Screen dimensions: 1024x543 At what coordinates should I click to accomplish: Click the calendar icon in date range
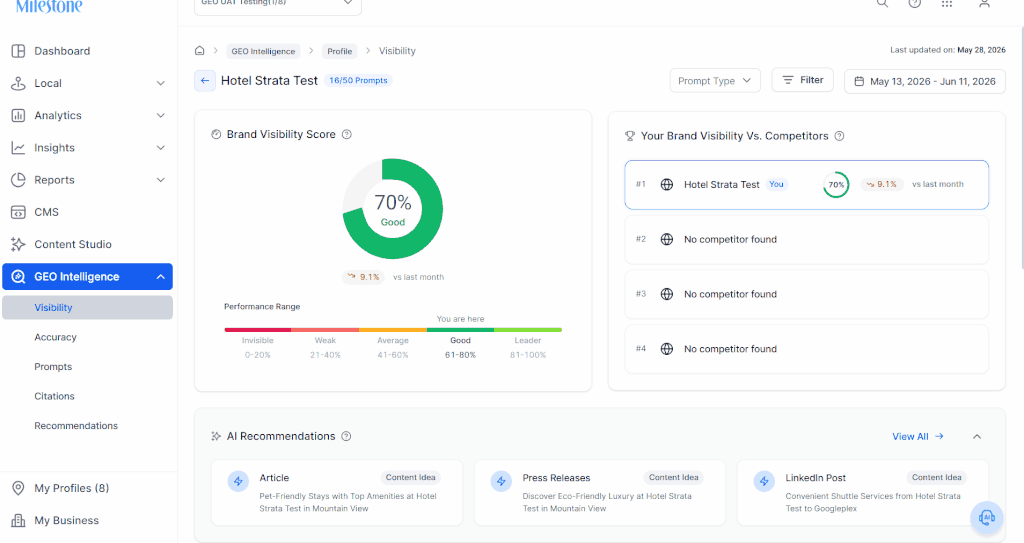click(x=859, y=81)
